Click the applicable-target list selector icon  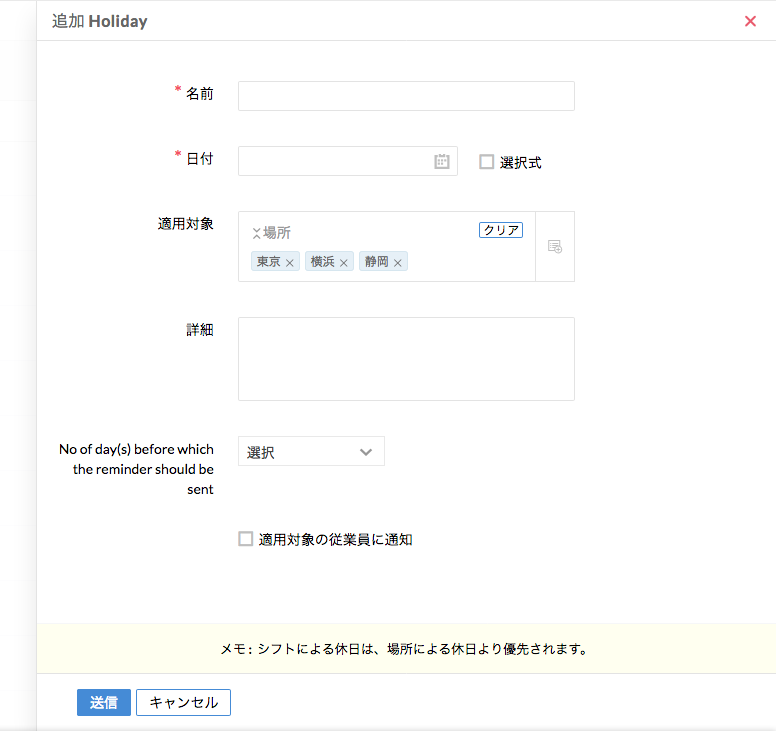click(555, 246)
